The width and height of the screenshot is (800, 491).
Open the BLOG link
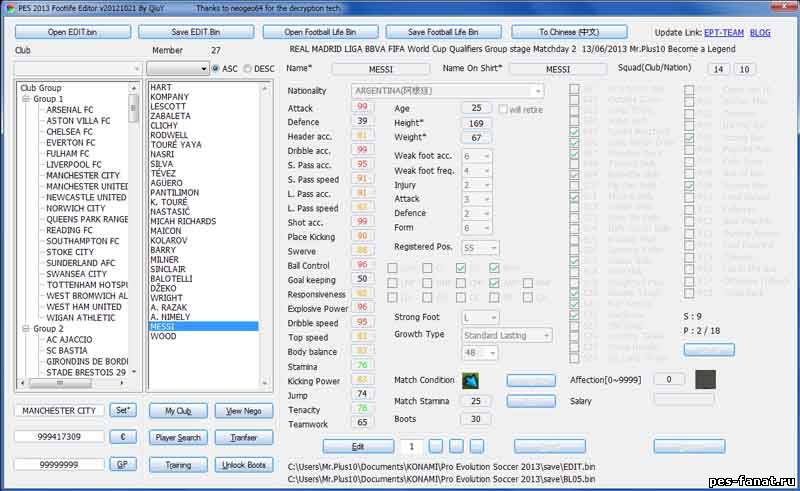tap(760, 33)
